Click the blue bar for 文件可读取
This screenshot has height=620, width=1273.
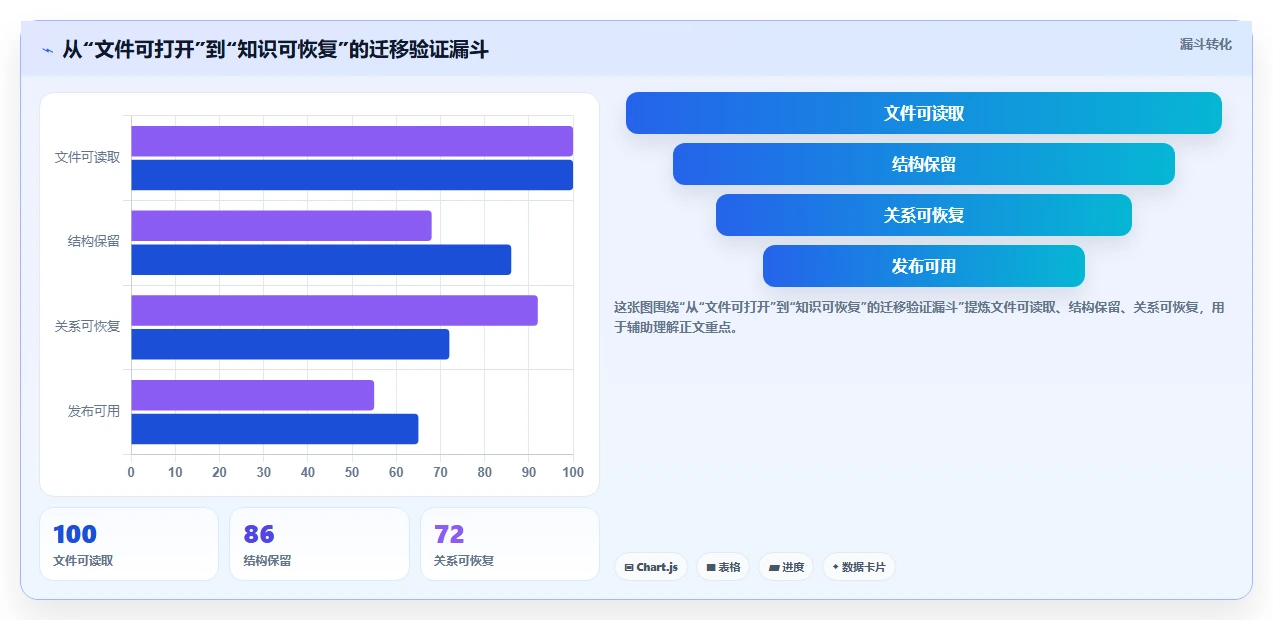[x=352, y=175]
